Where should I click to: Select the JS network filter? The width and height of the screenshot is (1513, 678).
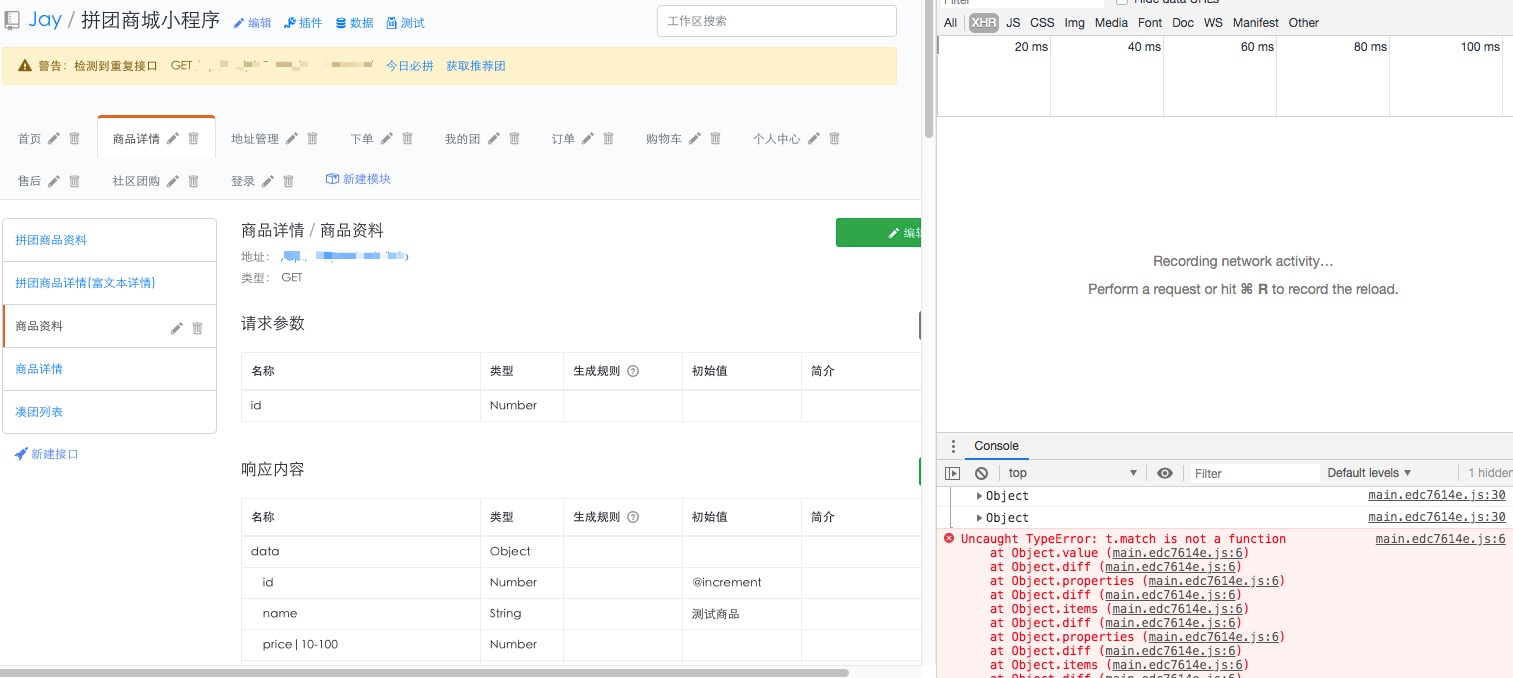1013,22
